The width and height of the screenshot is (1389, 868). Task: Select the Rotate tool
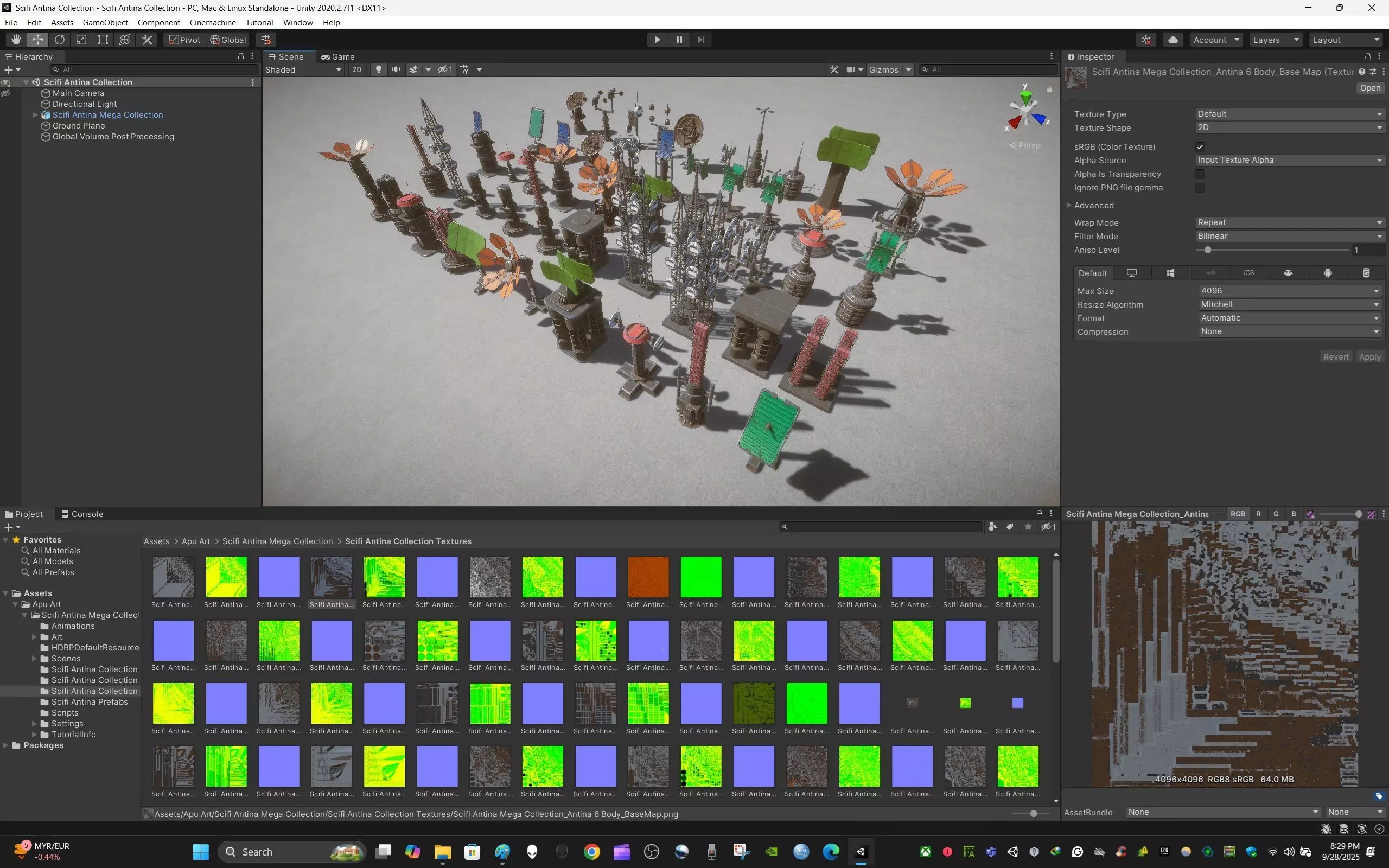coord(59,40)
